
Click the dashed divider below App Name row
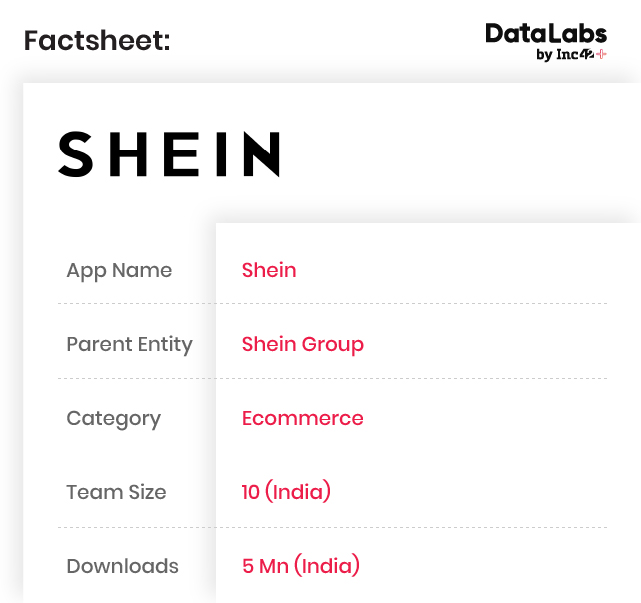coord(332,303)
